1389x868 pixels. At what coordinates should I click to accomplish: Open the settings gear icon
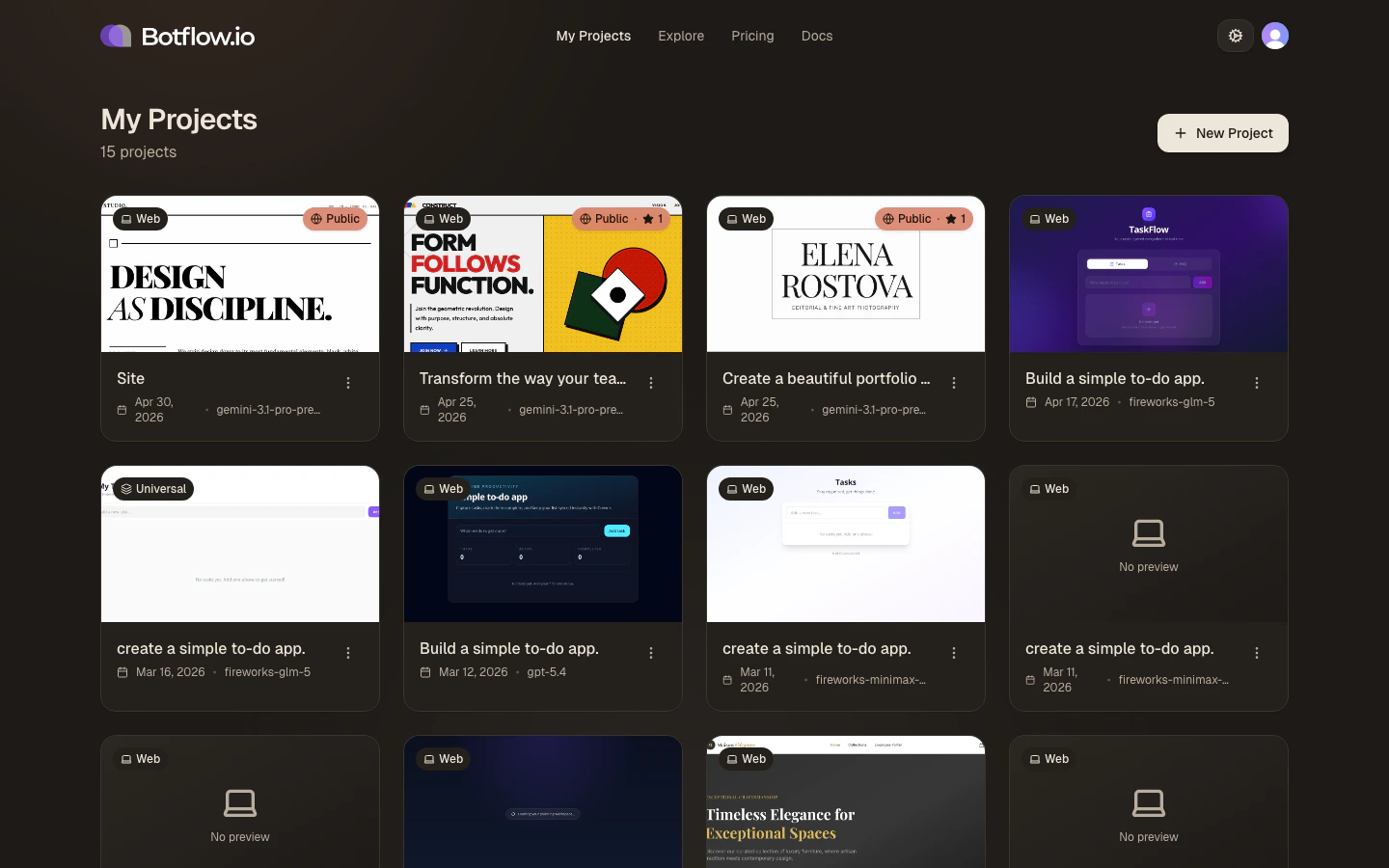[x=1236, y=36]
